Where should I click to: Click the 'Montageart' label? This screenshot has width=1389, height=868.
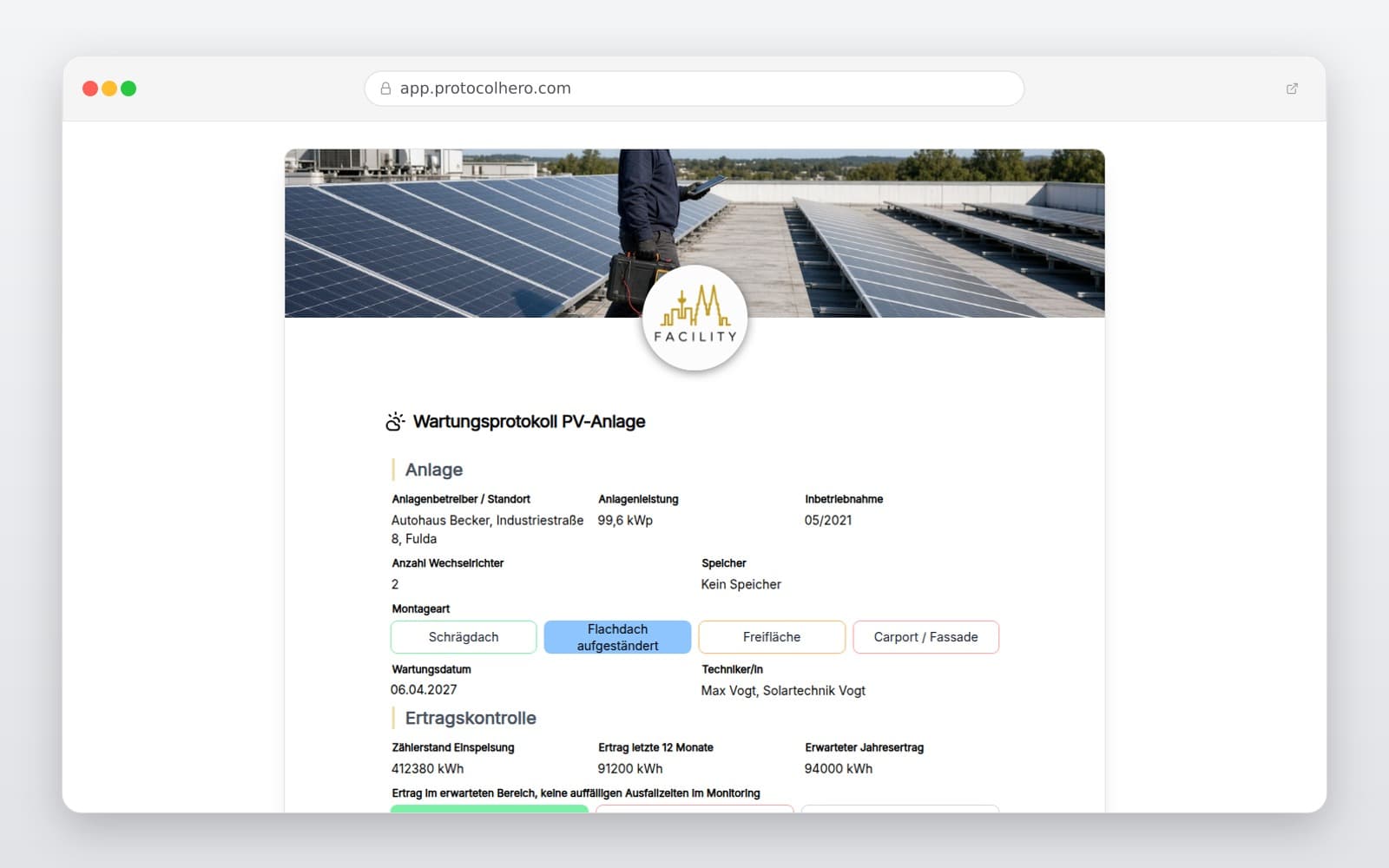(421, 609)
